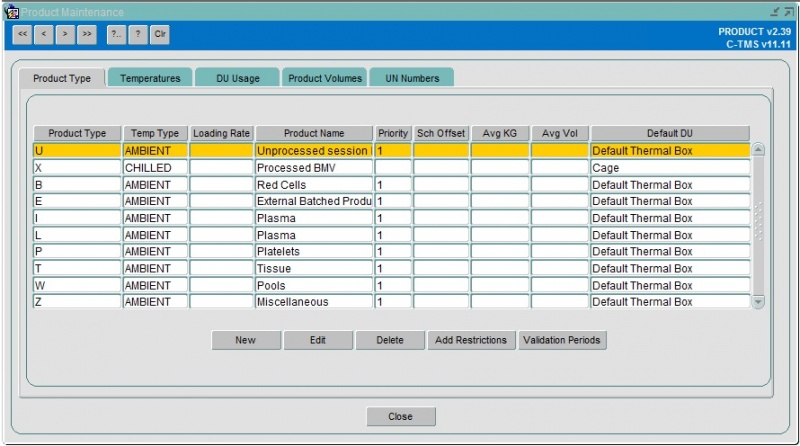Clear the form with Clr button
The image size is (800, 446).
click(x=160, y=35)
